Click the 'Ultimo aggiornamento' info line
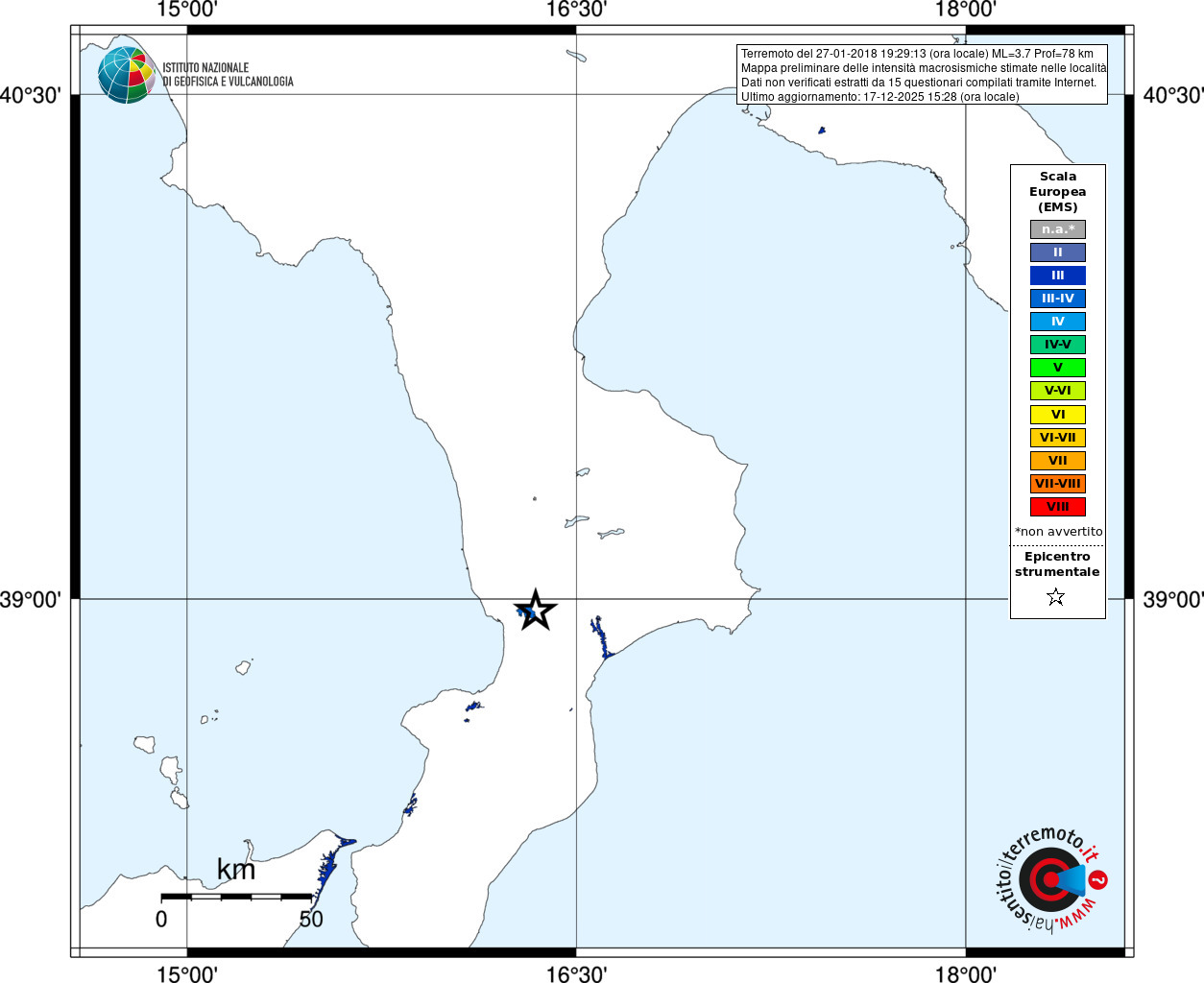1204x983 pixels. 880,97
